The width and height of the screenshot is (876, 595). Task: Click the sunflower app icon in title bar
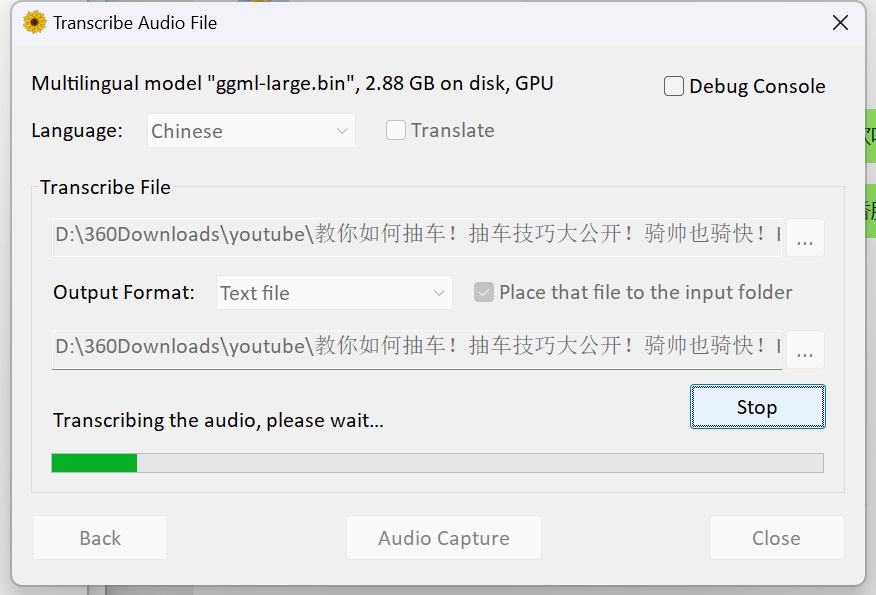(x=35, y=22)
